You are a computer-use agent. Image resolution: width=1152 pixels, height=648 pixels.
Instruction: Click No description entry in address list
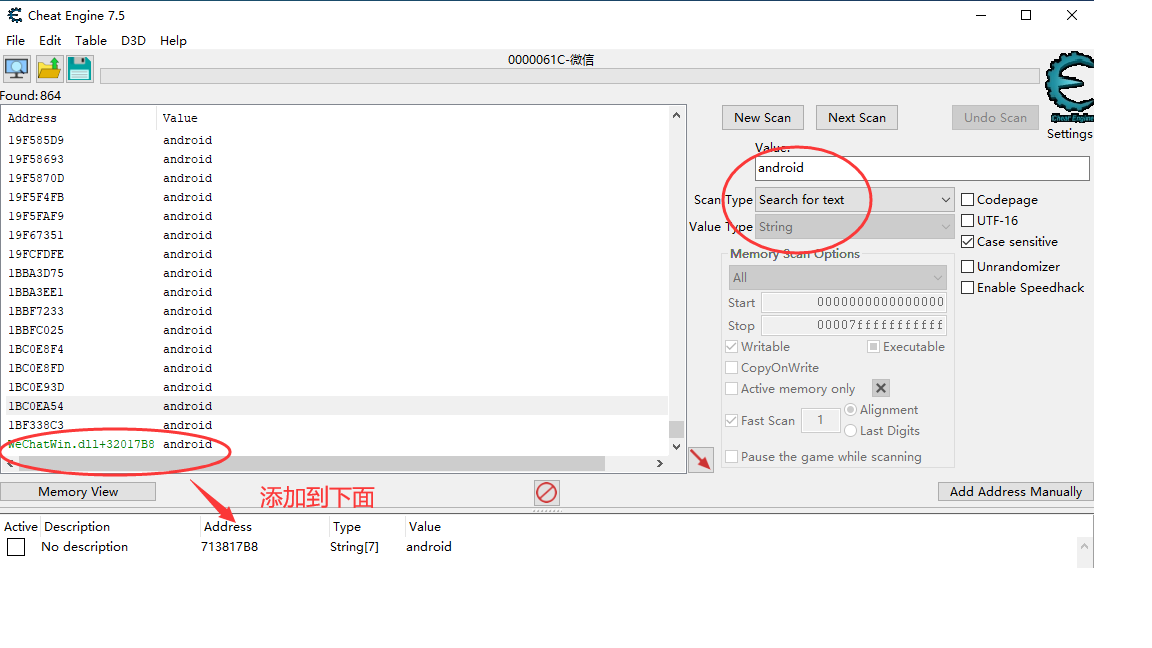click(84, 547)
